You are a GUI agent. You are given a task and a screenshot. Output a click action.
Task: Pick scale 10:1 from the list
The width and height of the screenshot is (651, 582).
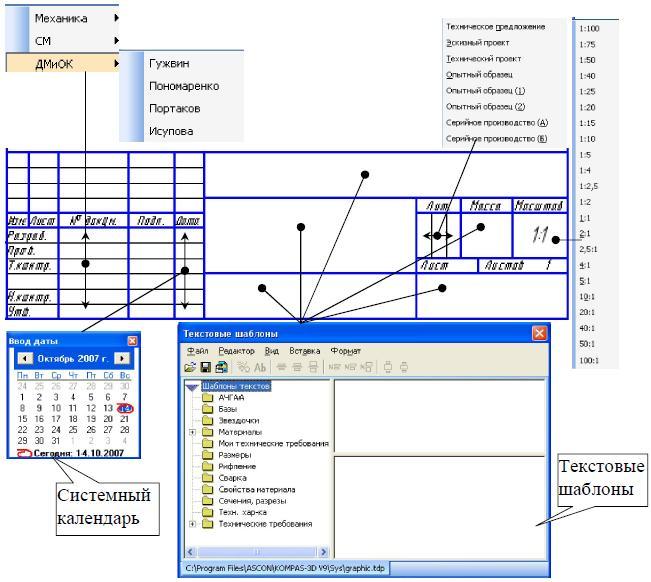coord(587,297)
